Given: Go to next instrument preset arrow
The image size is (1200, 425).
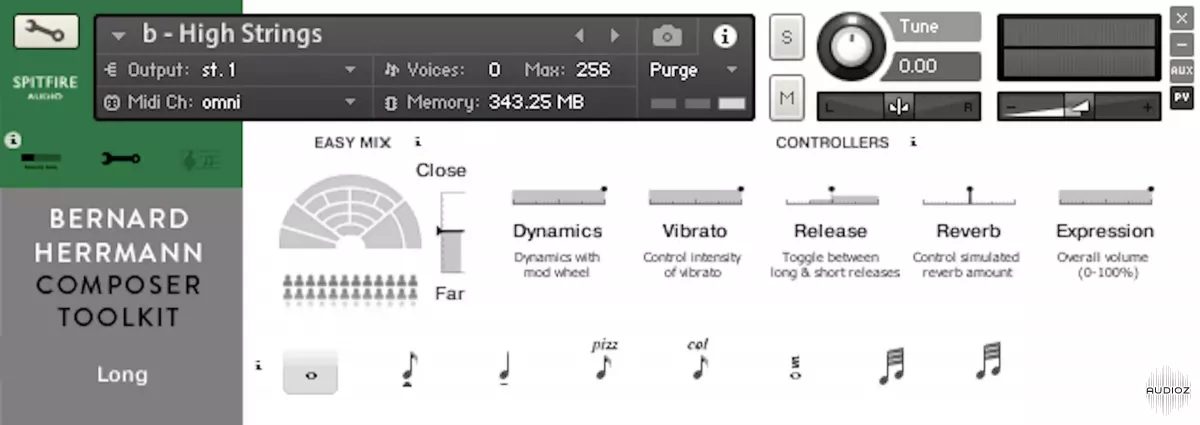Looking at the screenshot, I should pos(615,36).
